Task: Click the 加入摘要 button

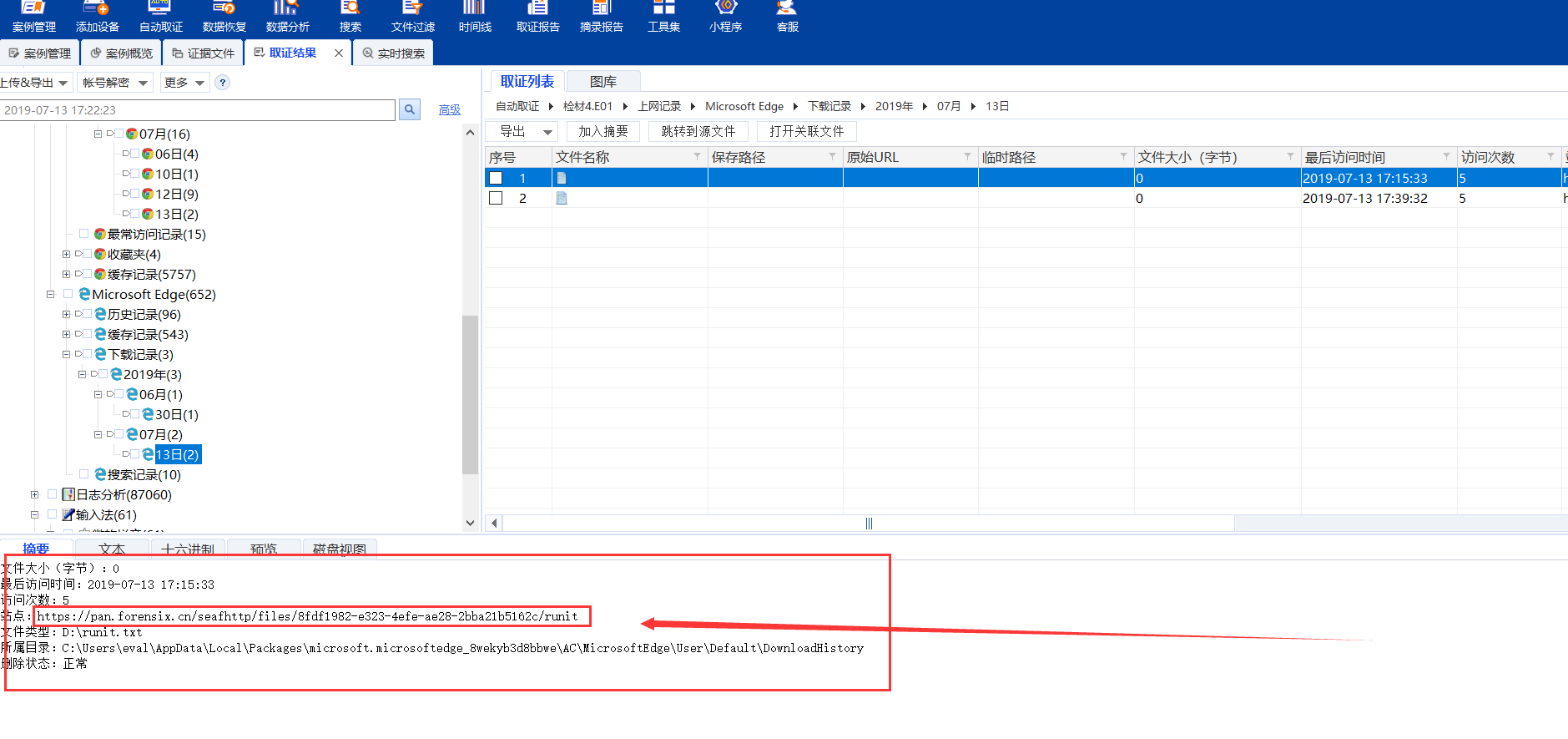Action: pyautogui.click(x=603, y=131)
